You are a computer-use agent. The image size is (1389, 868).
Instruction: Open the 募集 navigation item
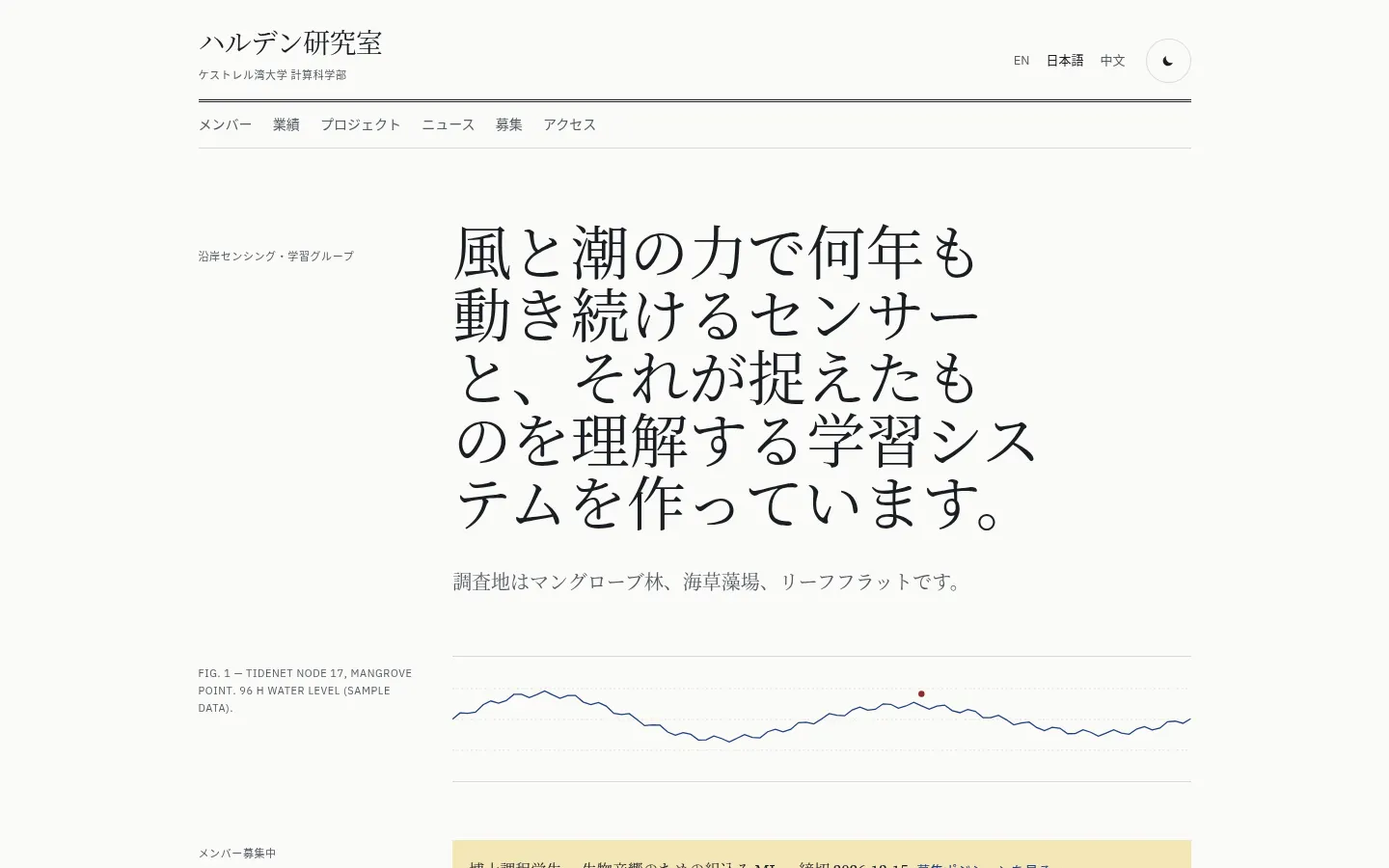[509, 124]
